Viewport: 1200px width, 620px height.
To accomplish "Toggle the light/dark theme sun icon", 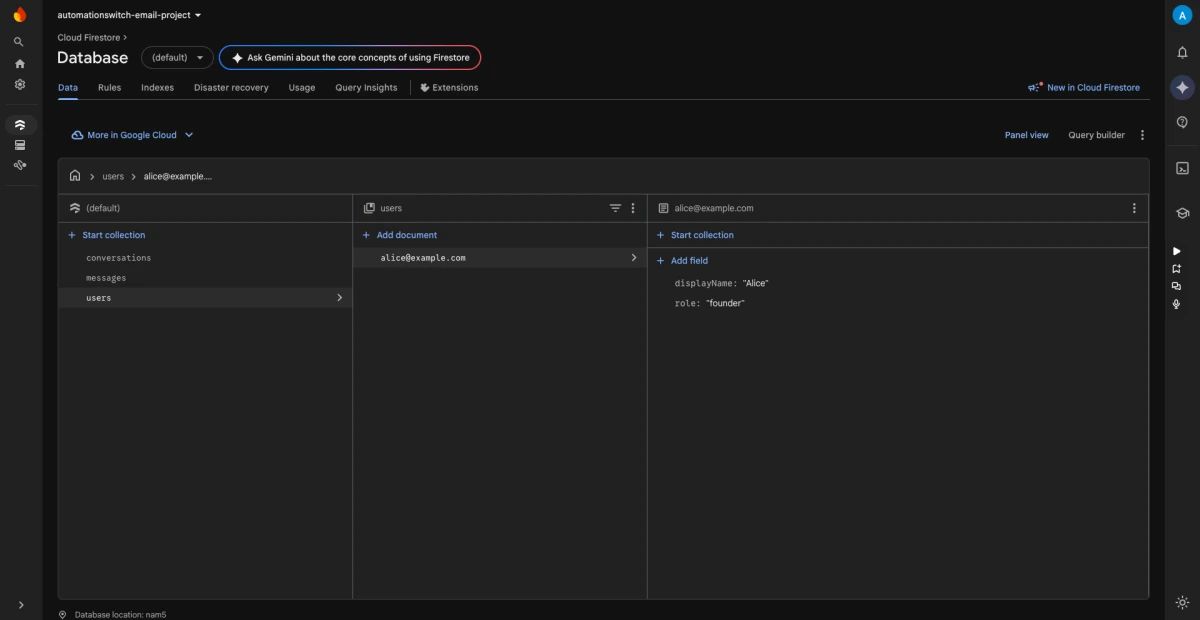I will [1182, 602].
